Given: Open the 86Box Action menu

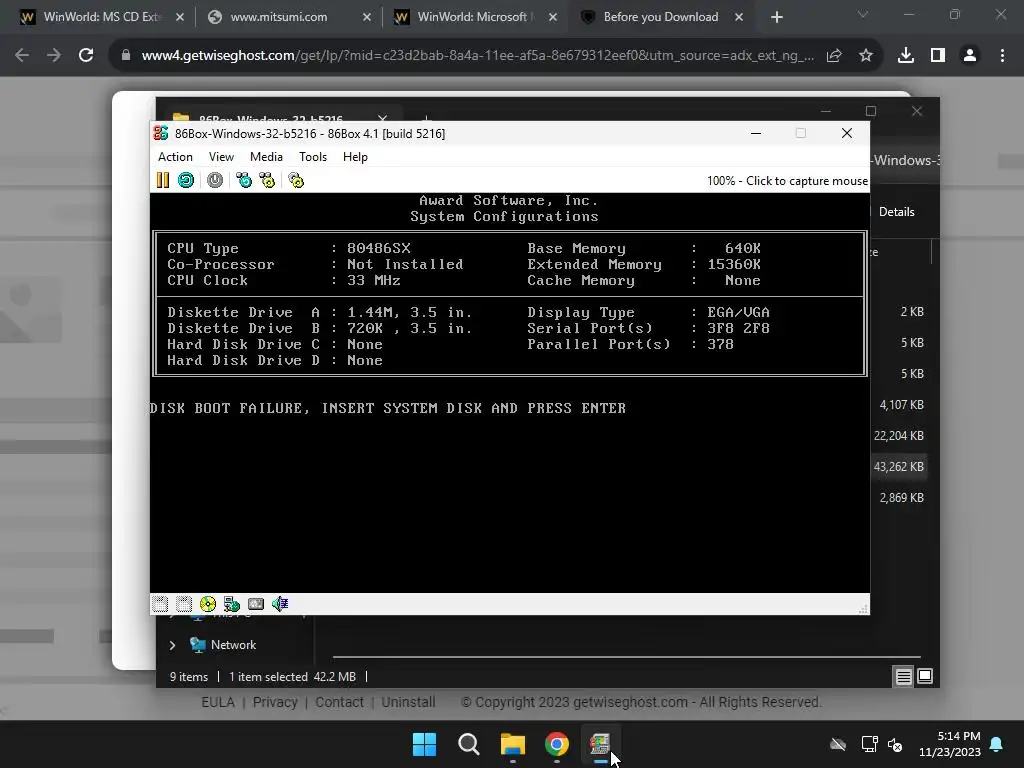Looking at the screenshot, I should (175, 157).
